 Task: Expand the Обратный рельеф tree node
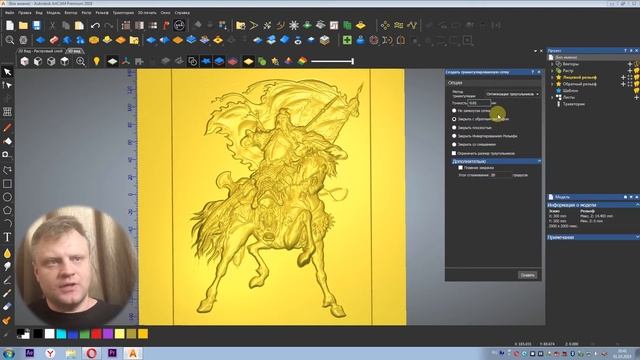(552, 84)
